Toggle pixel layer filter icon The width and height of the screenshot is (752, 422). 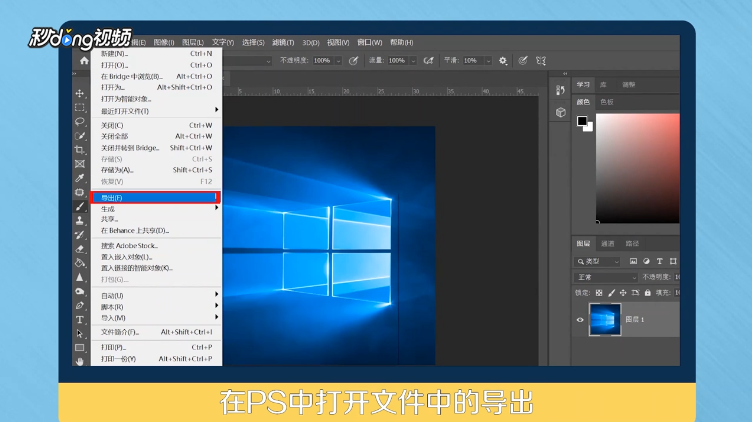(x=634, y=261)
